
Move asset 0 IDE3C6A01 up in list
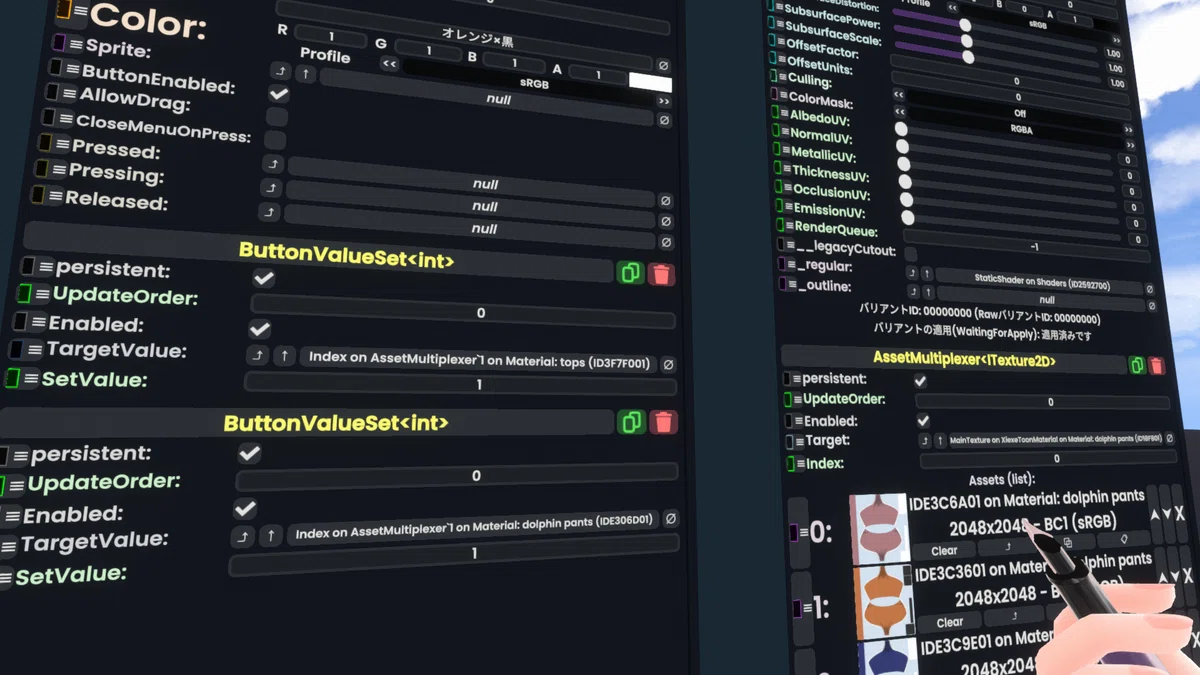pyautogui.click(x=1154, y=514)
